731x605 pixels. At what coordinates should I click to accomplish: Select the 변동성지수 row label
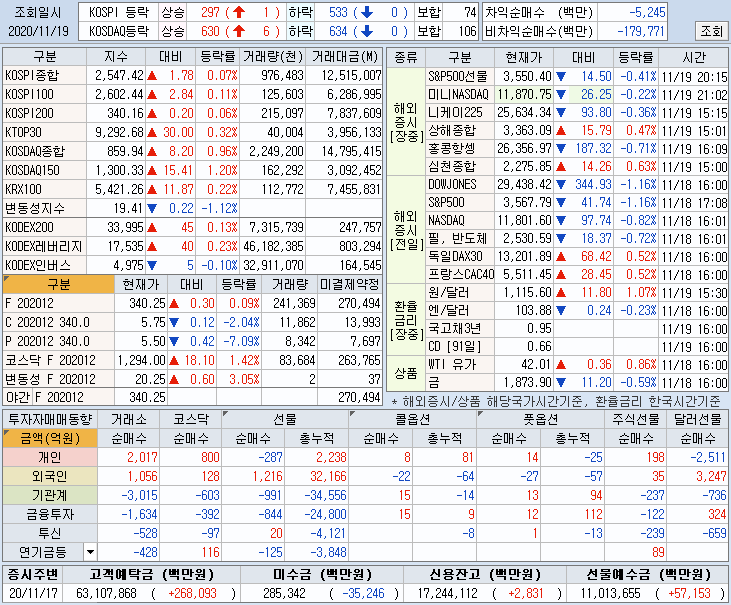44,208
